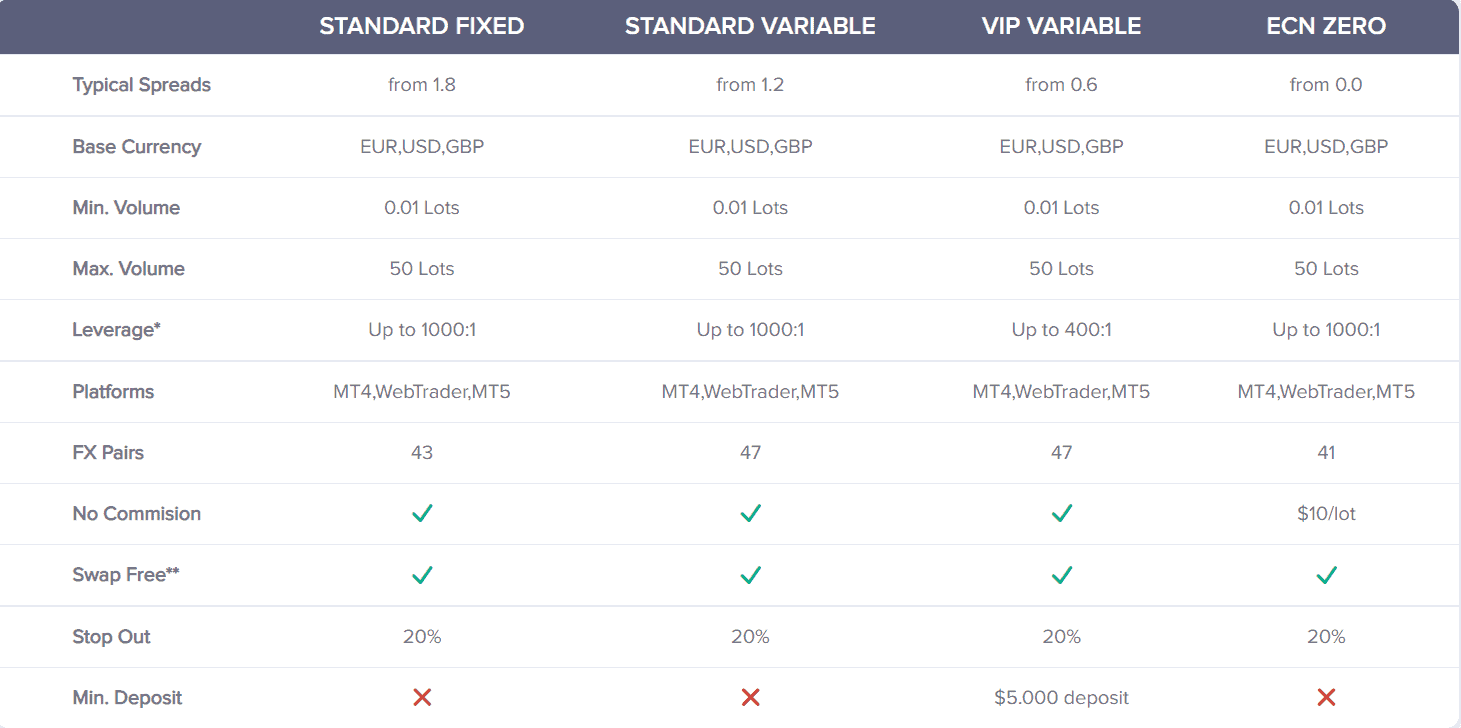Click Swap Free checkmark under Standard Variable
Viewport: 1461px width, 728px height.
pos(750,575)
